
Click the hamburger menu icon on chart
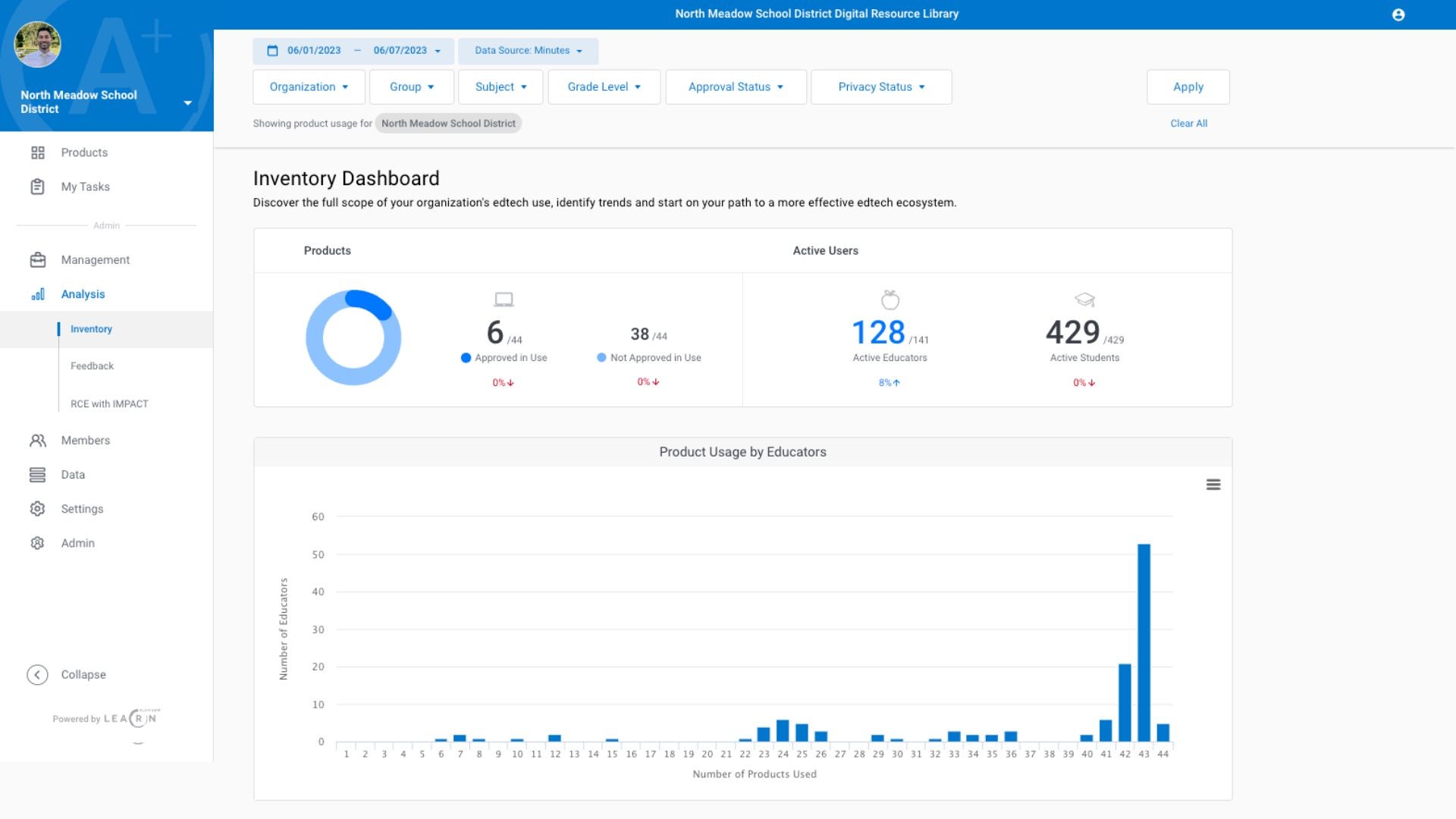(x=1213, y=484)
